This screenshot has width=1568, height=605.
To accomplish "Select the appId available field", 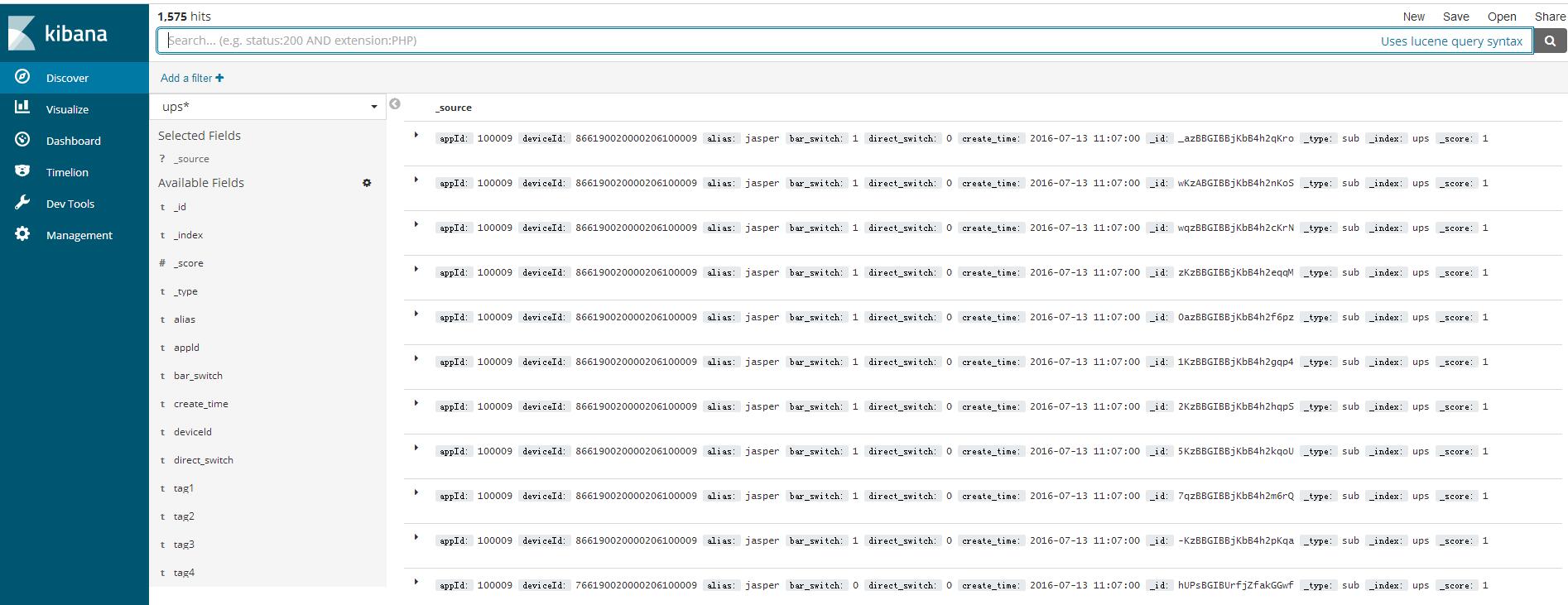I will click(186, 348).
